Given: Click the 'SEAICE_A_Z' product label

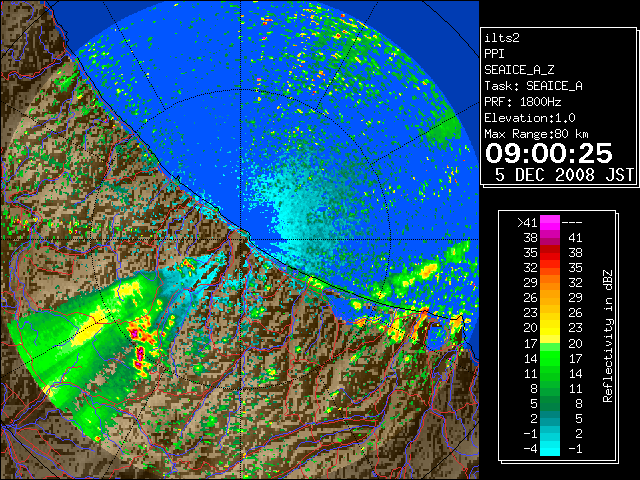Looking at the screenshot, I should click(x=519, y=70).
